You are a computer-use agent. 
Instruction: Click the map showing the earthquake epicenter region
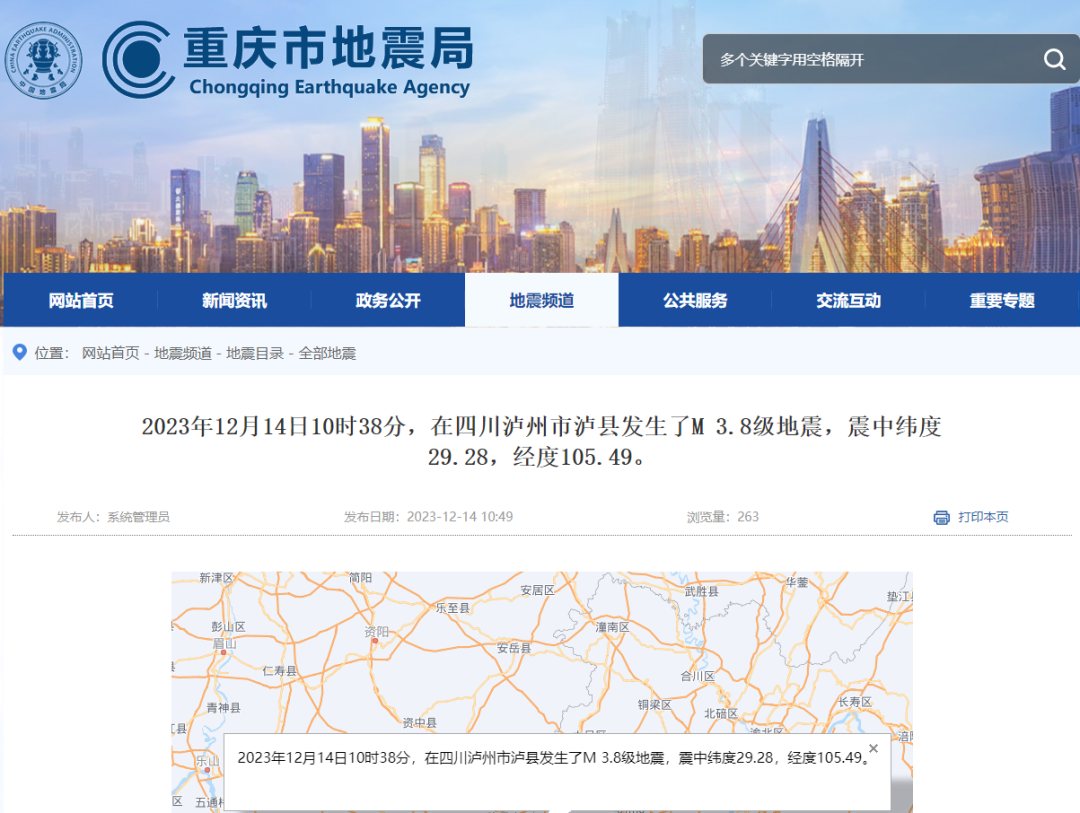point(540,650)
